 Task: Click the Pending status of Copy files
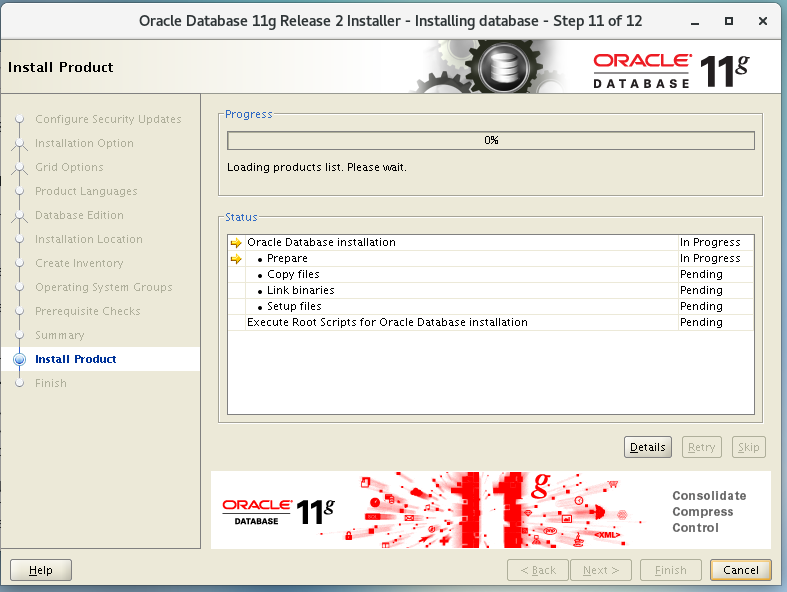click(701, 275)
